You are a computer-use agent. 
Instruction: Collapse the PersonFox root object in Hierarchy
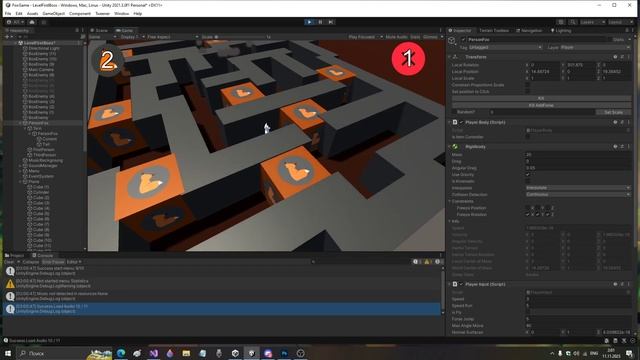coord(20,123)
